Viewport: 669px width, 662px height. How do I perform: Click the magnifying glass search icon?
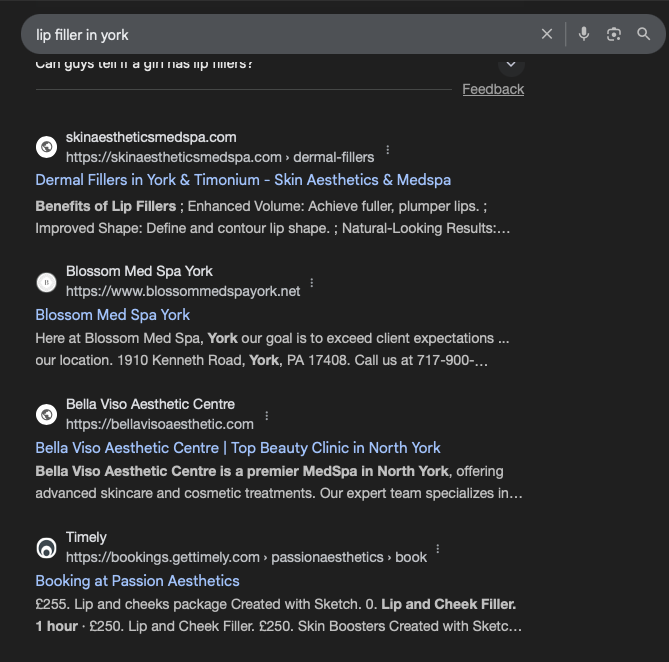[x=644, y=34]
